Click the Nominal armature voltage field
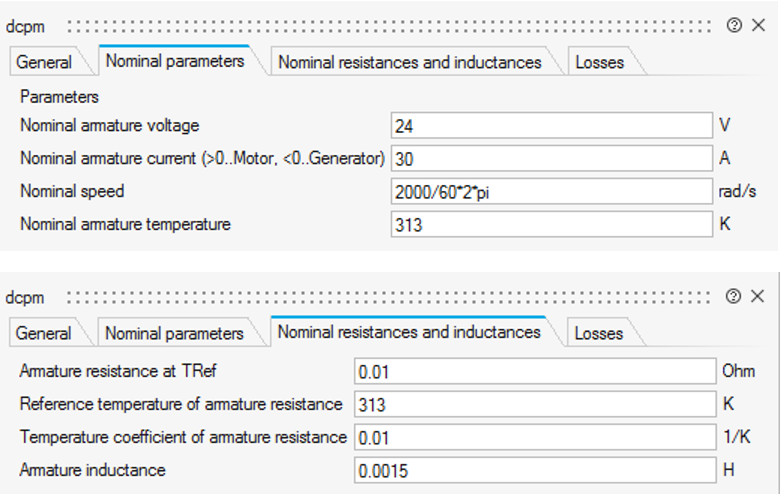This screenshot has width=784, height=498. pos(550,126)
